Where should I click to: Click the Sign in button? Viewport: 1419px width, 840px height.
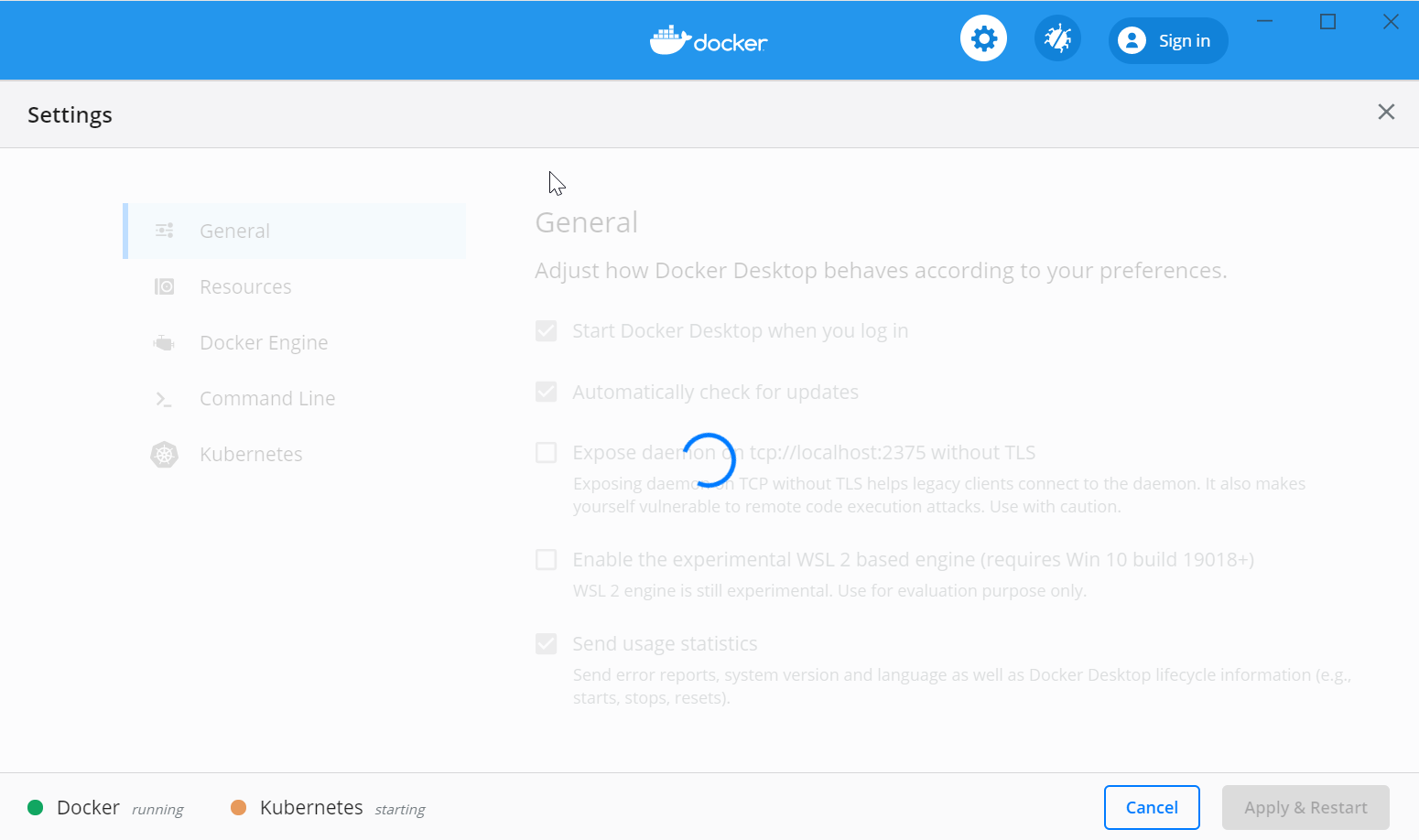pyautogui.click(x=1168, y=40)
